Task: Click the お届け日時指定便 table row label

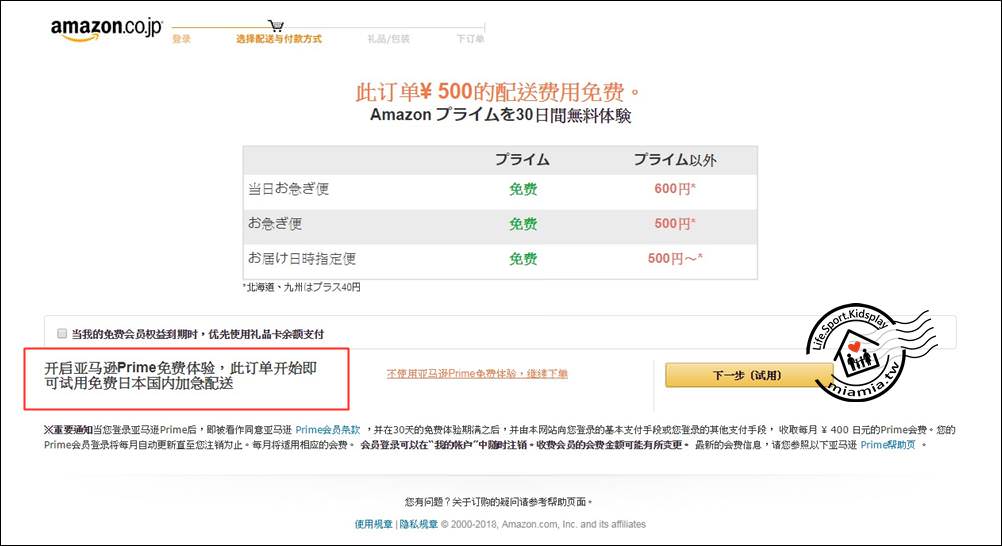Action: 302,259
